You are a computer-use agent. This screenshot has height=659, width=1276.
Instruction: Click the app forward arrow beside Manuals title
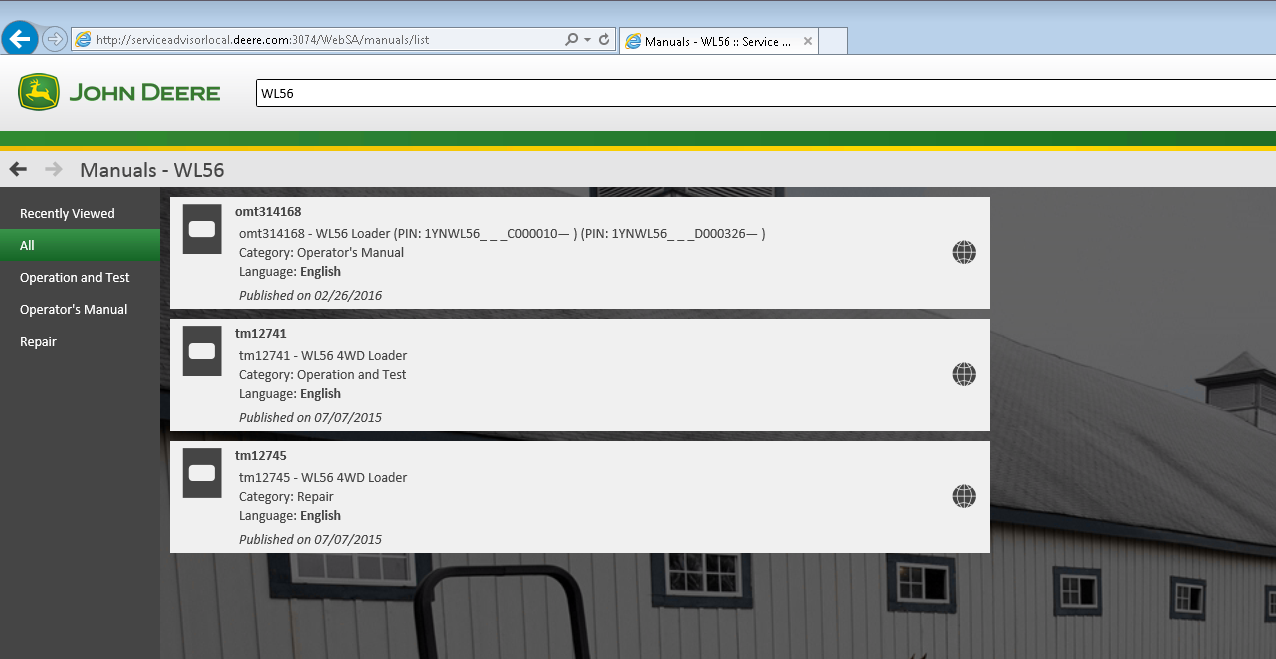point(54,169)
